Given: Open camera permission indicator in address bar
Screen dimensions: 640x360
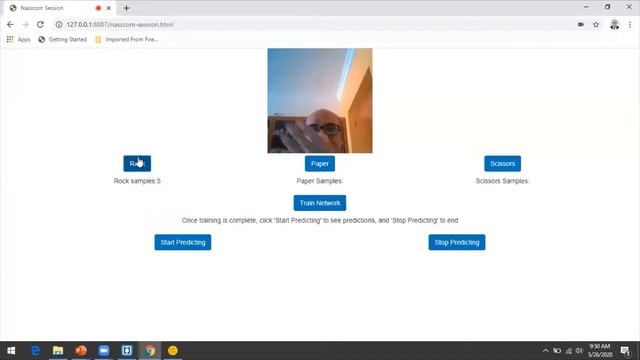Looking at the screenshot, I should tap(581, 24).
